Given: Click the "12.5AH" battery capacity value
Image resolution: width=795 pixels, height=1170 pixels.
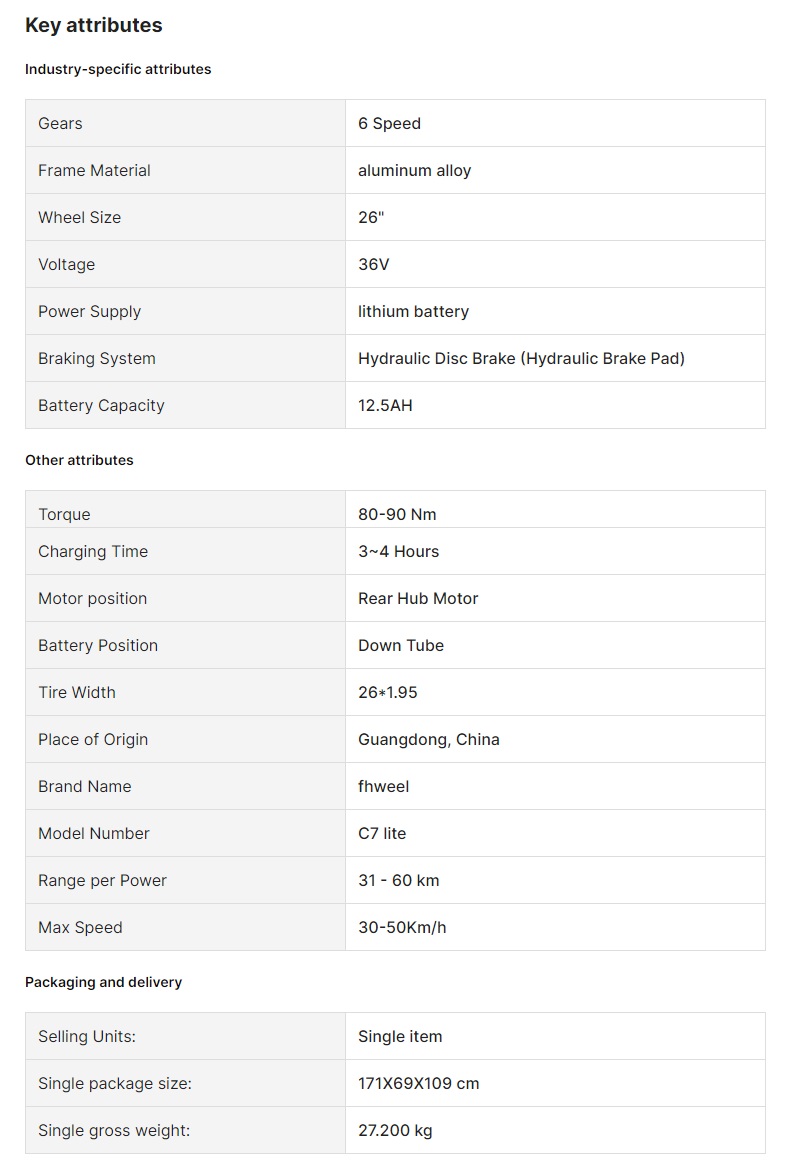Looking at the screenshot, I should (x=385, y=406).
